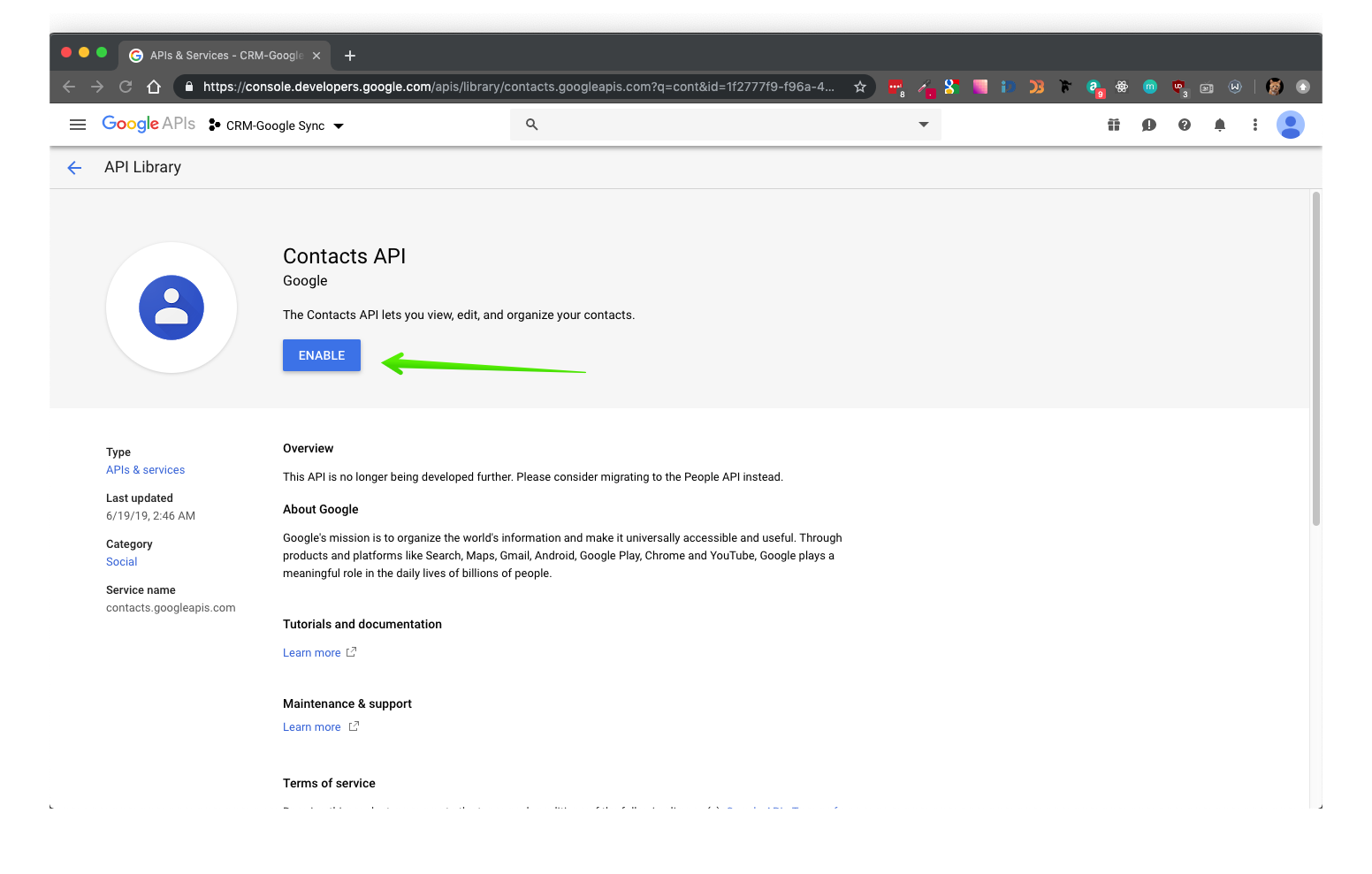Open the CRM-Google Sync project selector
The width and height of the screenshot is (1372, 874).
tap(276, 125)
